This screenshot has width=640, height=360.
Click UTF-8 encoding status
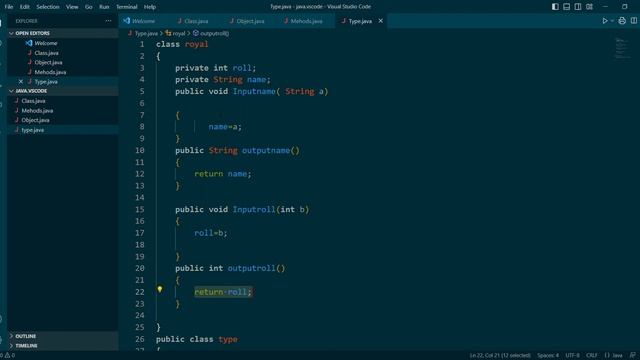click(572, 356)
